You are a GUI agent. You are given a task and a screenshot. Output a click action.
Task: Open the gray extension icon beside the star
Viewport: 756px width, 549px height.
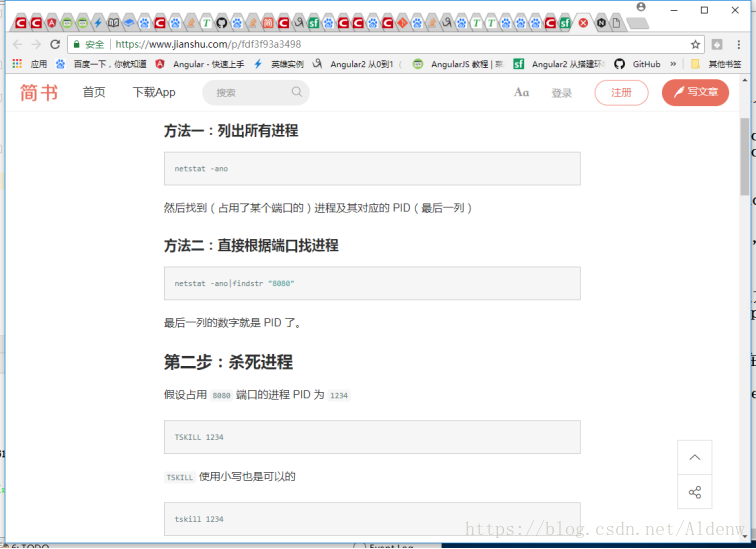coord(717,44)
